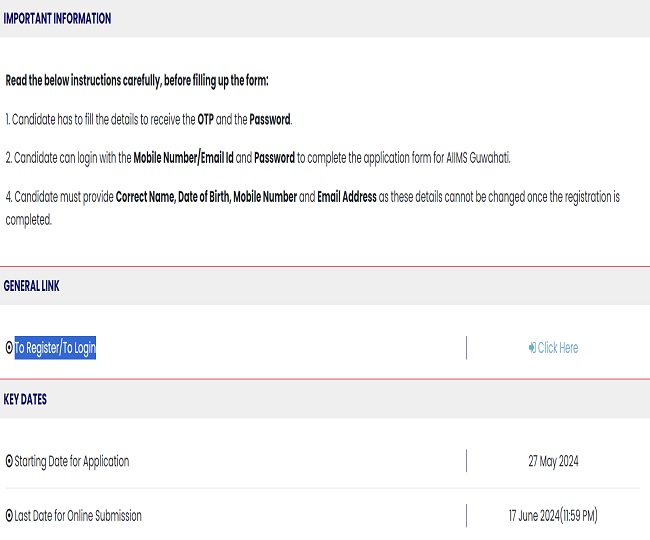Click the bullet icon before Starting Date for Application
This screenshot has height=540, width=650.
(9, 462)
